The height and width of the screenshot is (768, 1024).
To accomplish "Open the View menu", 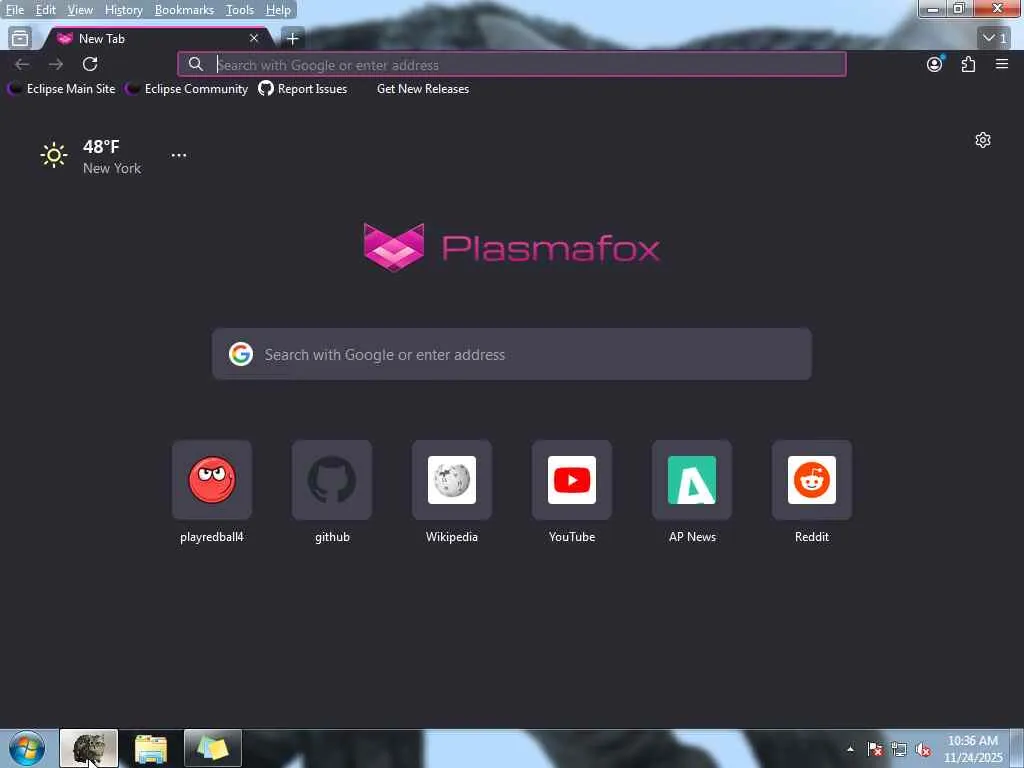I will (80, 10).
